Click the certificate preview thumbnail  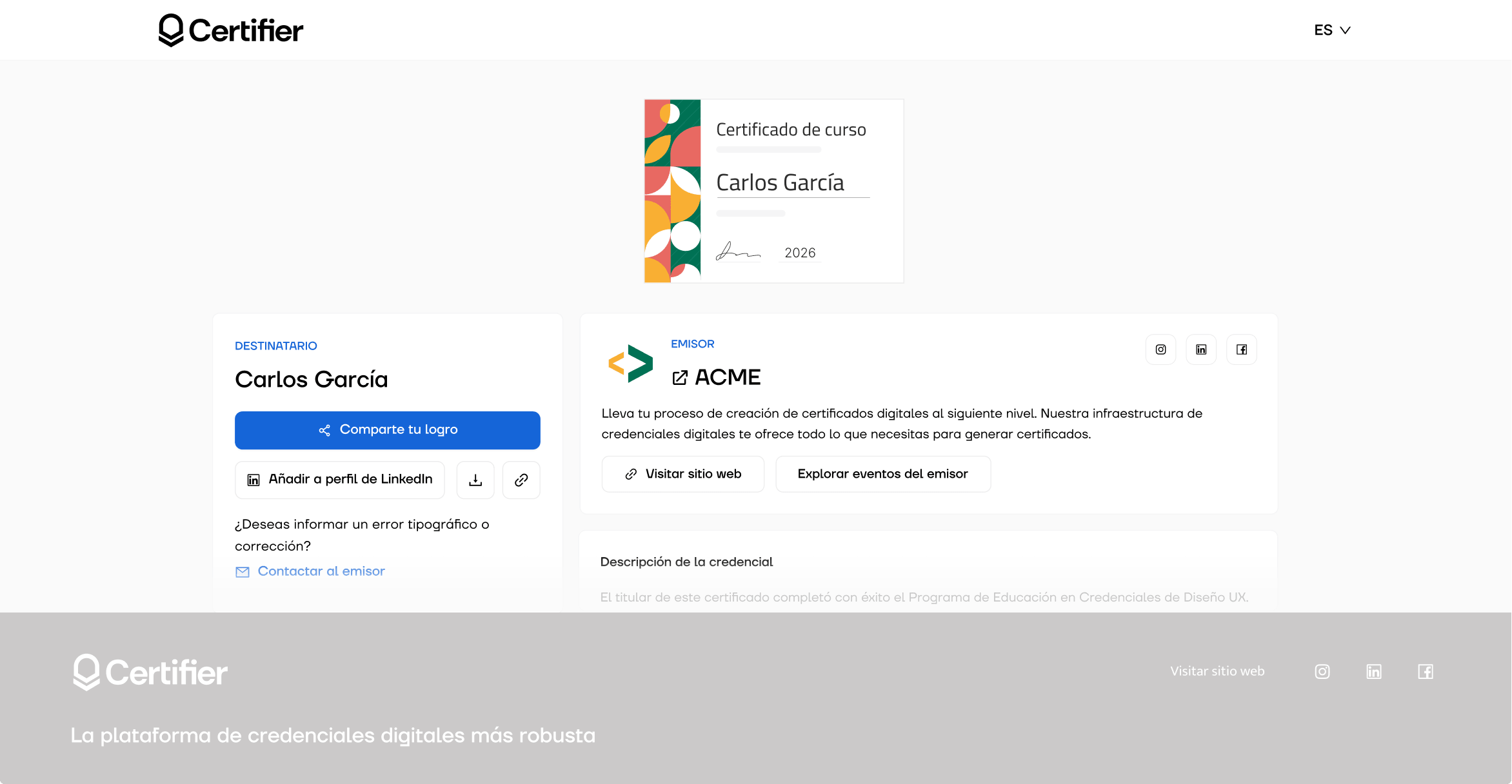click(773, 191)
